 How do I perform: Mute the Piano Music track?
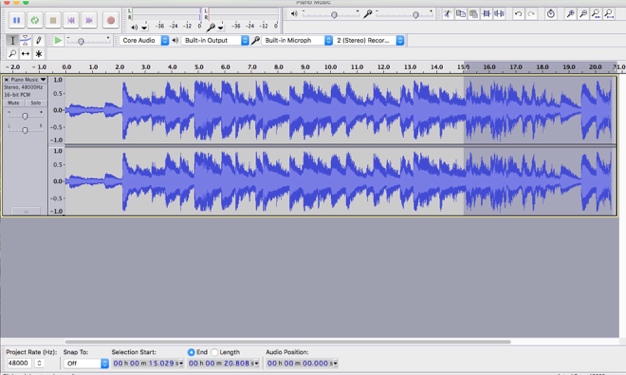point(14,103)
